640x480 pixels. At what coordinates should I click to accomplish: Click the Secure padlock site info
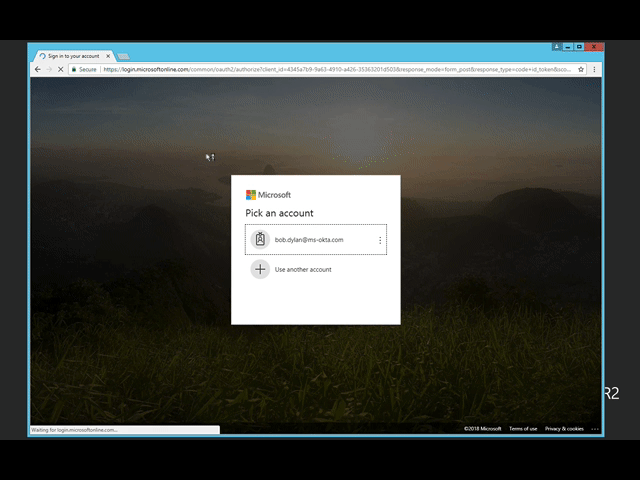coord(84,70)
